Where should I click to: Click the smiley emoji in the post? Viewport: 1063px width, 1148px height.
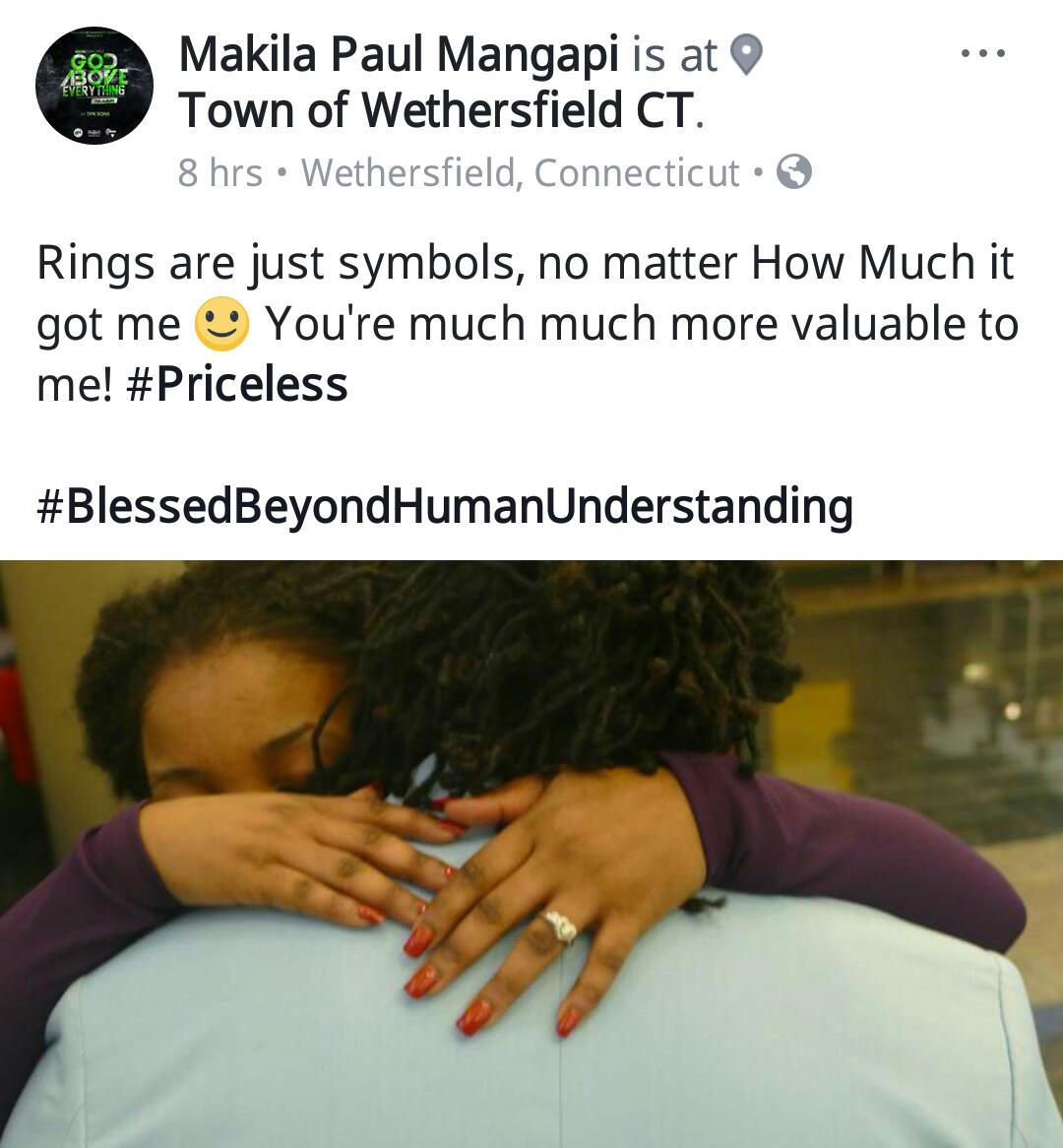pyautogui.click(x=221, y=324)
